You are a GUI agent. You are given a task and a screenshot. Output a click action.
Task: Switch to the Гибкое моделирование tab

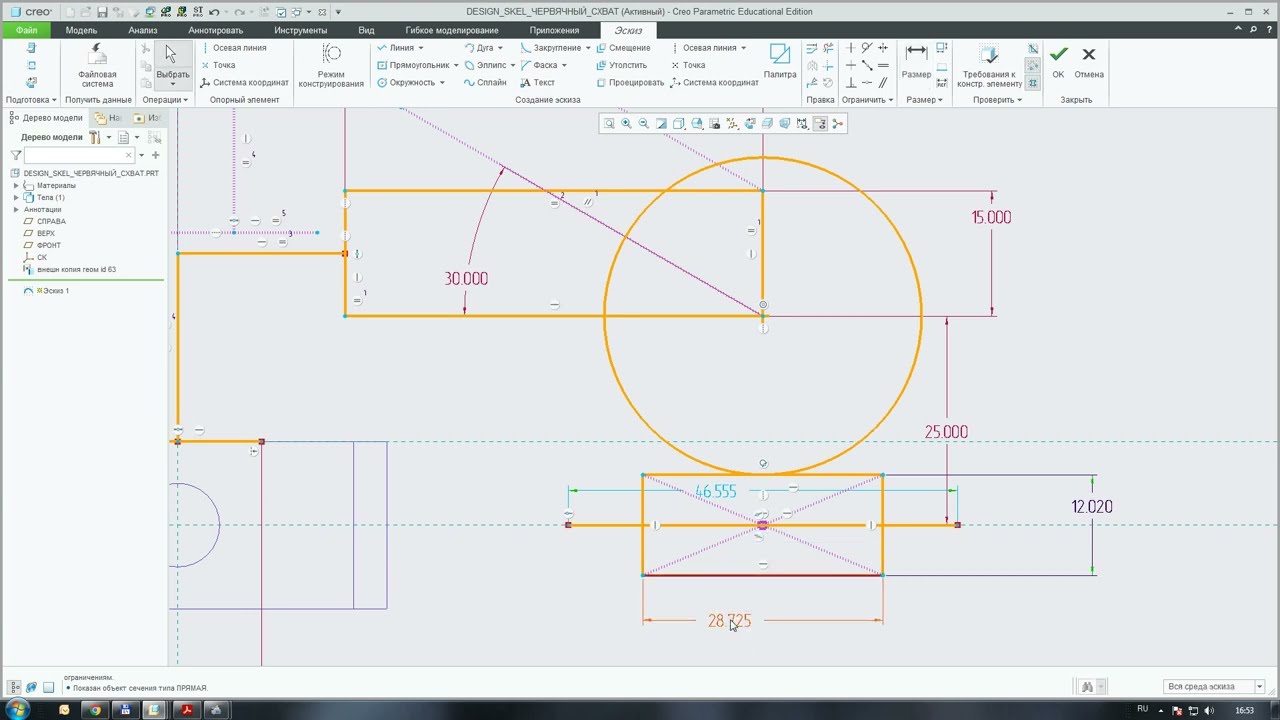452,30
